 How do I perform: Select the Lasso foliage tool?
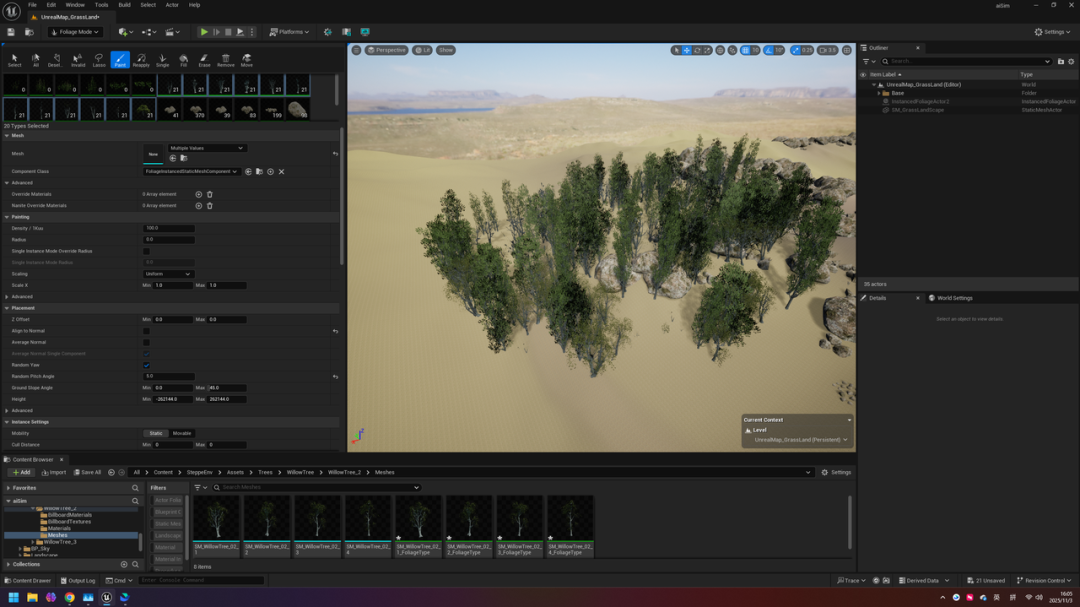(x=99, y=60)
